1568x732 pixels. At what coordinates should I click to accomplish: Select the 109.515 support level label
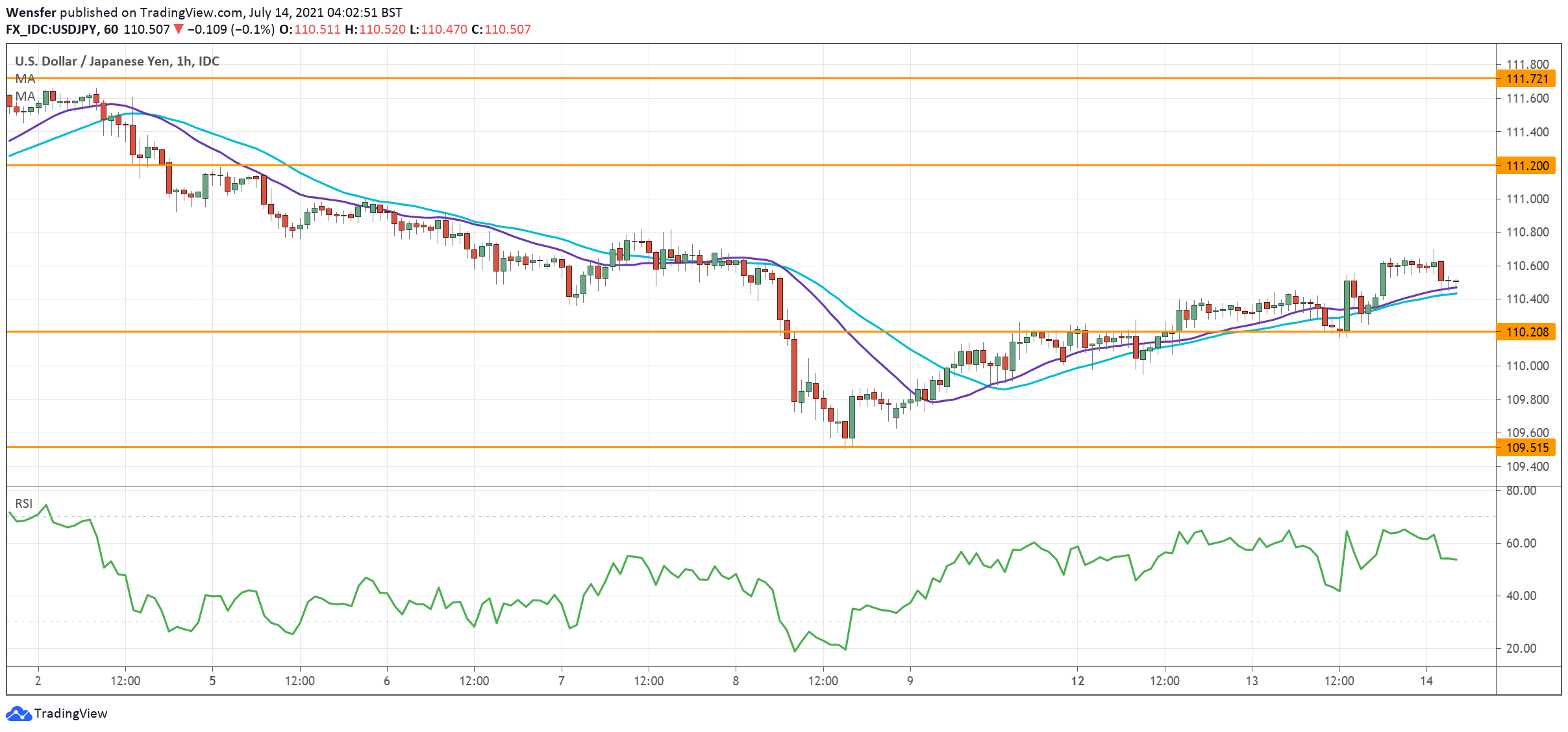tap(1527, 448)
